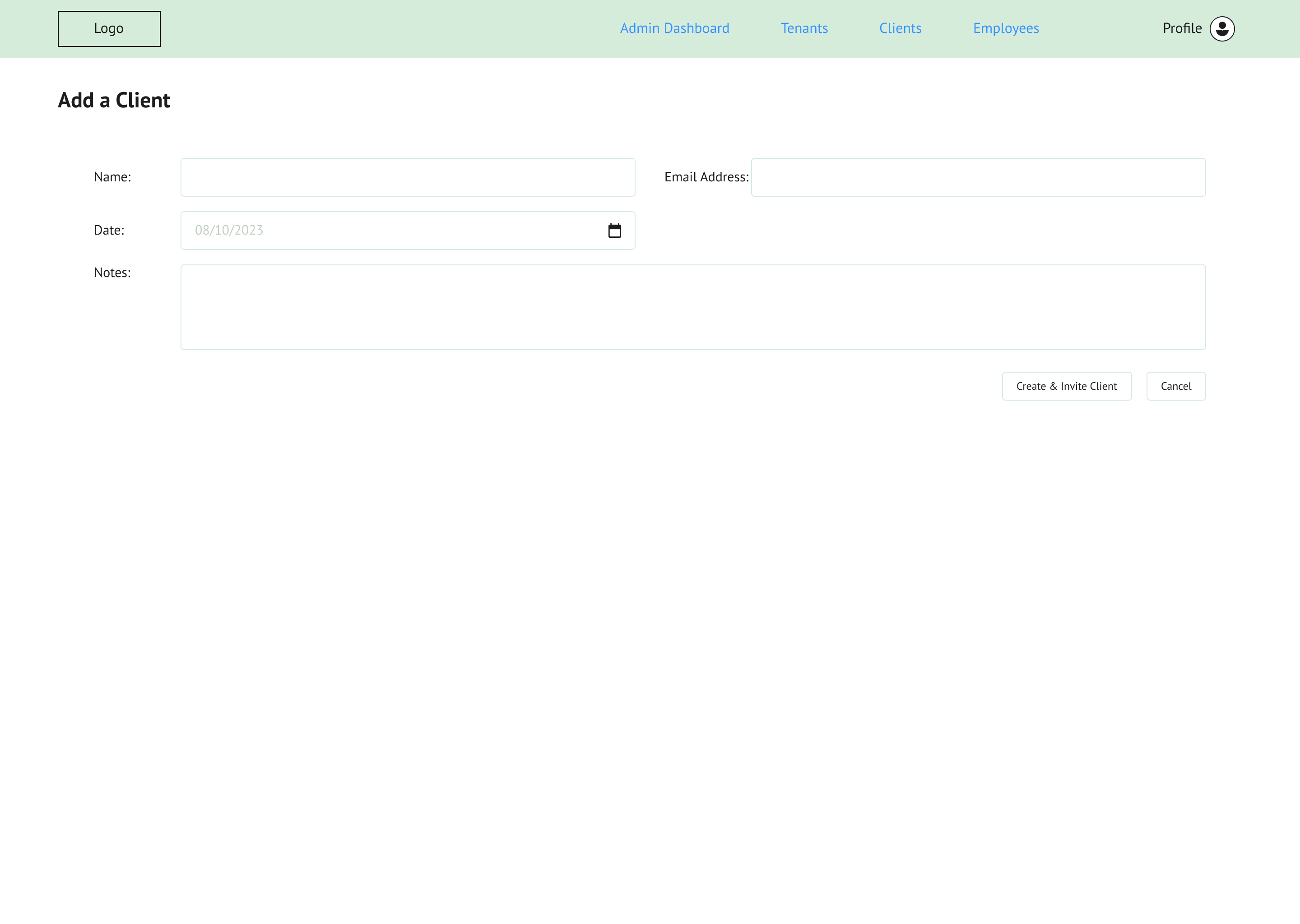Click into the Email Address field
Viewport: 1300px width, 924px height.
978,177
